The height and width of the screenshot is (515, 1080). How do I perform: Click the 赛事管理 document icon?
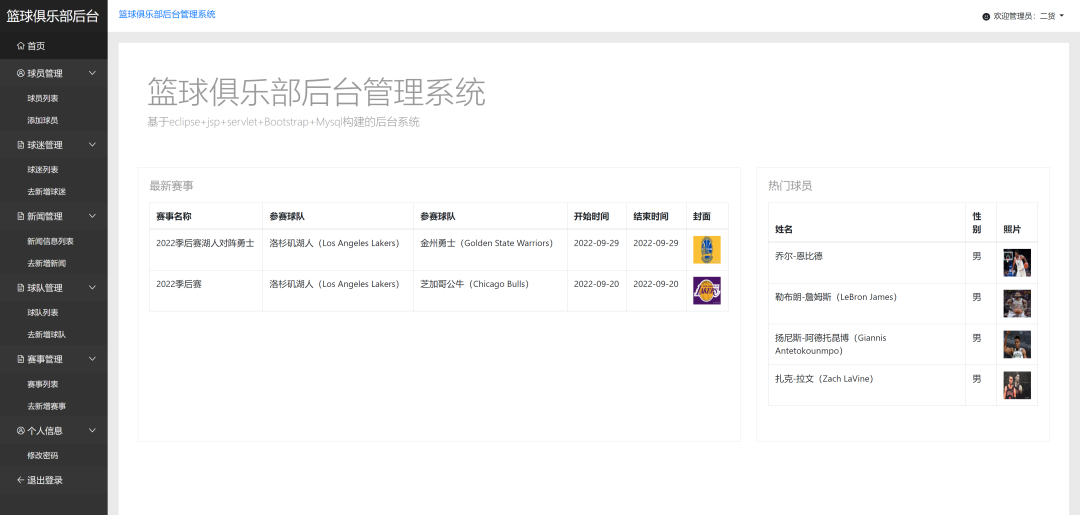pyautogui.click(x=21, y=359)
